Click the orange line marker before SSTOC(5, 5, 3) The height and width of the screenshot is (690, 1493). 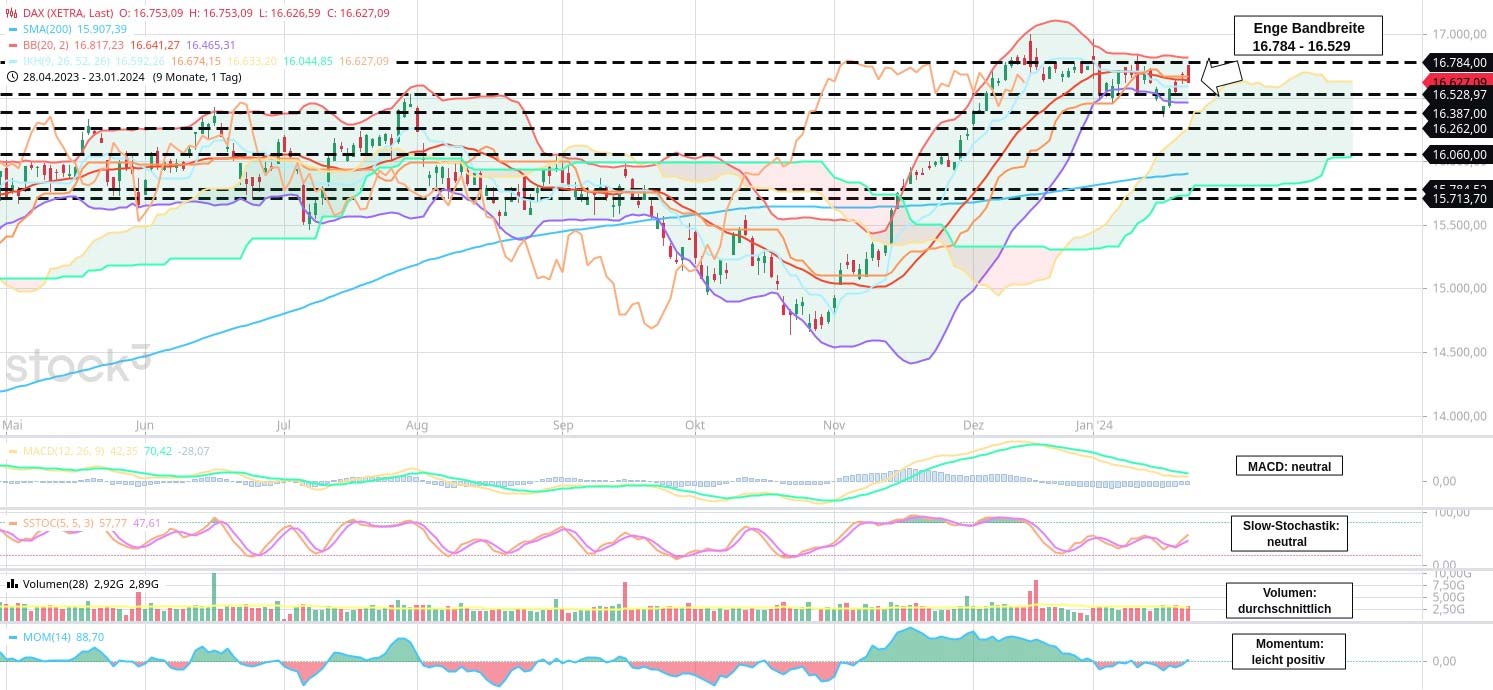click(x=12, y=523)
